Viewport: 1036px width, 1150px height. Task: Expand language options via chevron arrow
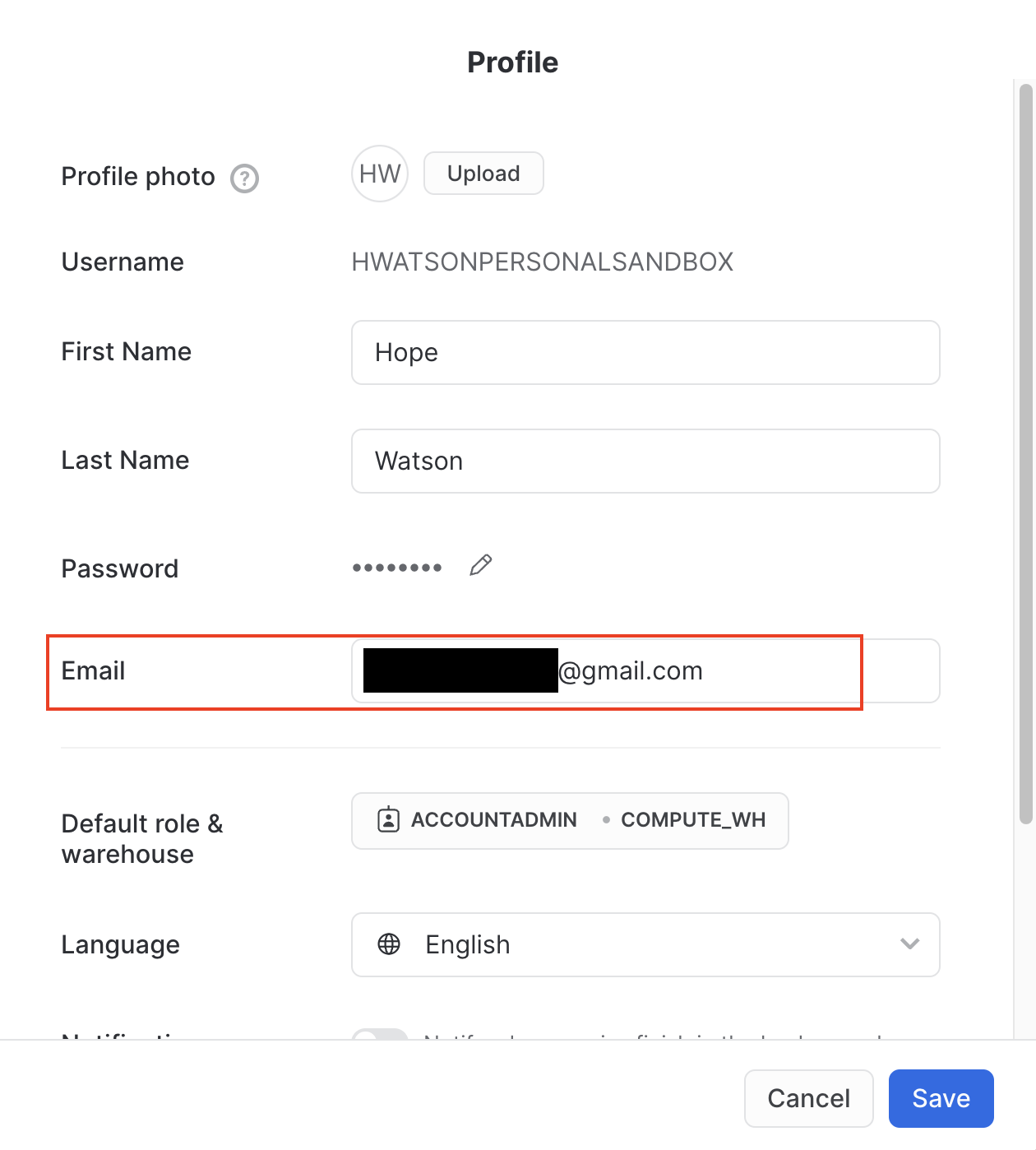[x=909, y=944]
